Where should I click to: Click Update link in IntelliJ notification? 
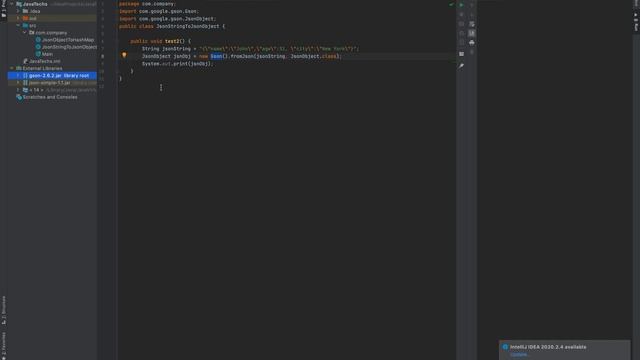[x=518, y=354]
